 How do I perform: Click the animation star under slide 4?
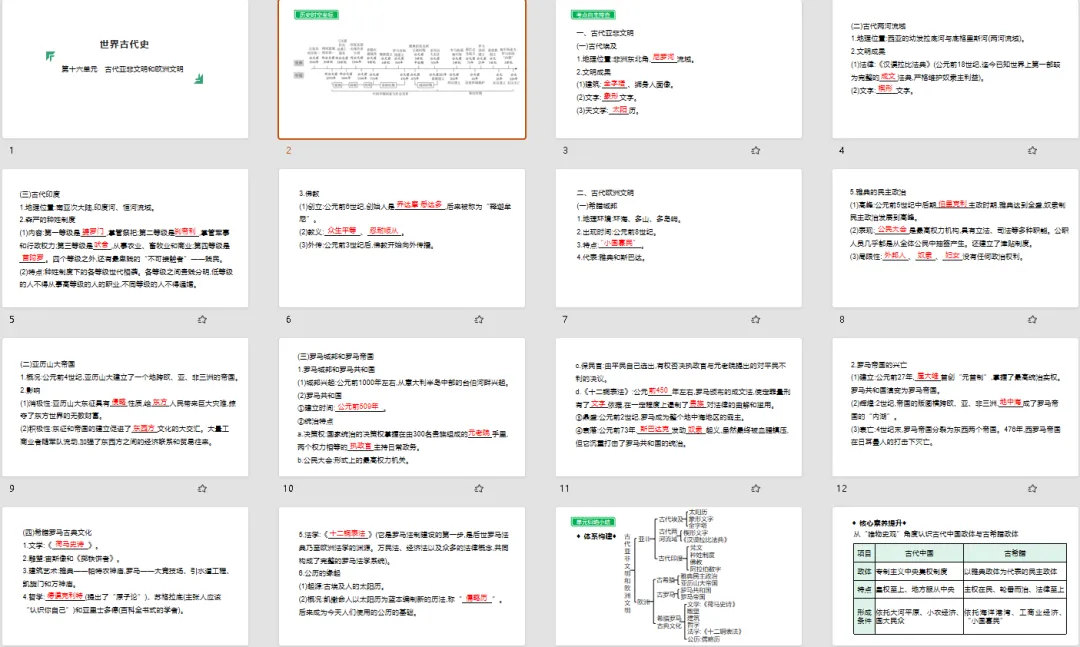[1032, 150]
